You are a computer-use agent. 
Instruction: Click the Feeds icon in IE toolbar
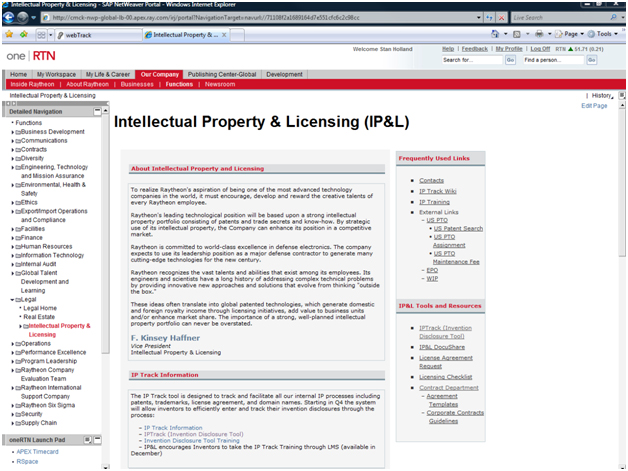pos(517,34)
